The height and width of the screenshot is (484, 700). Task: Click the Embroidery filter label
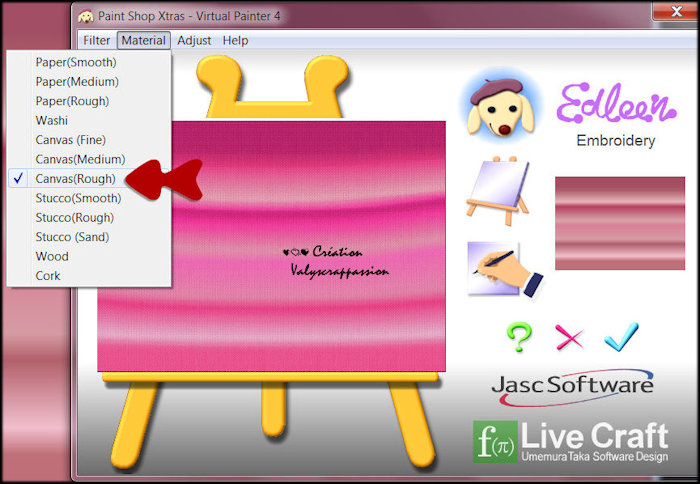[x=616, y=140]
